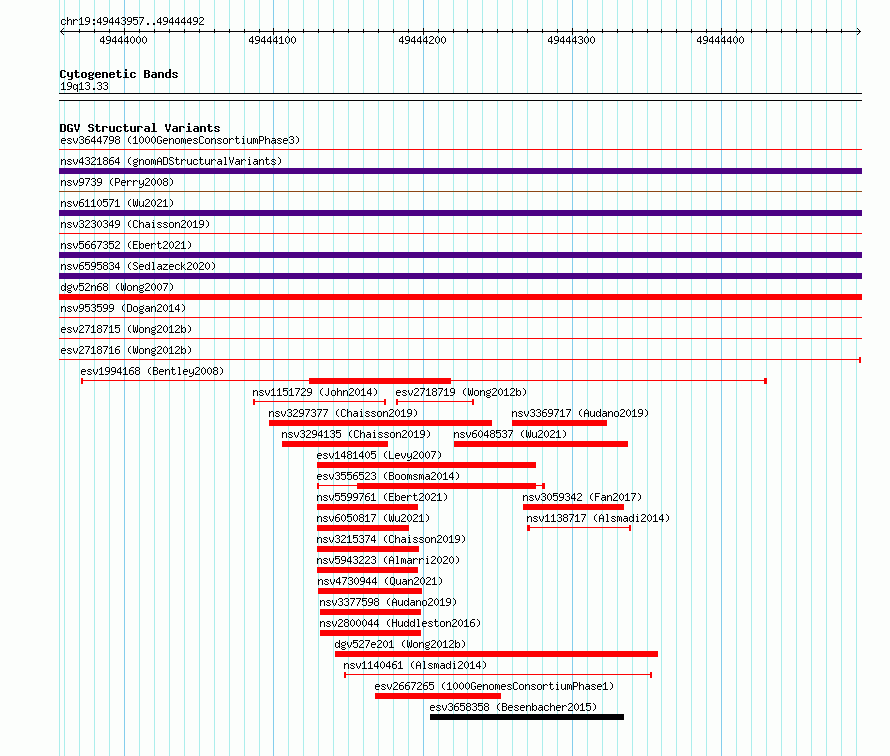Screen dimensions: 890x756
Task: Click ruler position 49444400
Action: coord(720,40)
